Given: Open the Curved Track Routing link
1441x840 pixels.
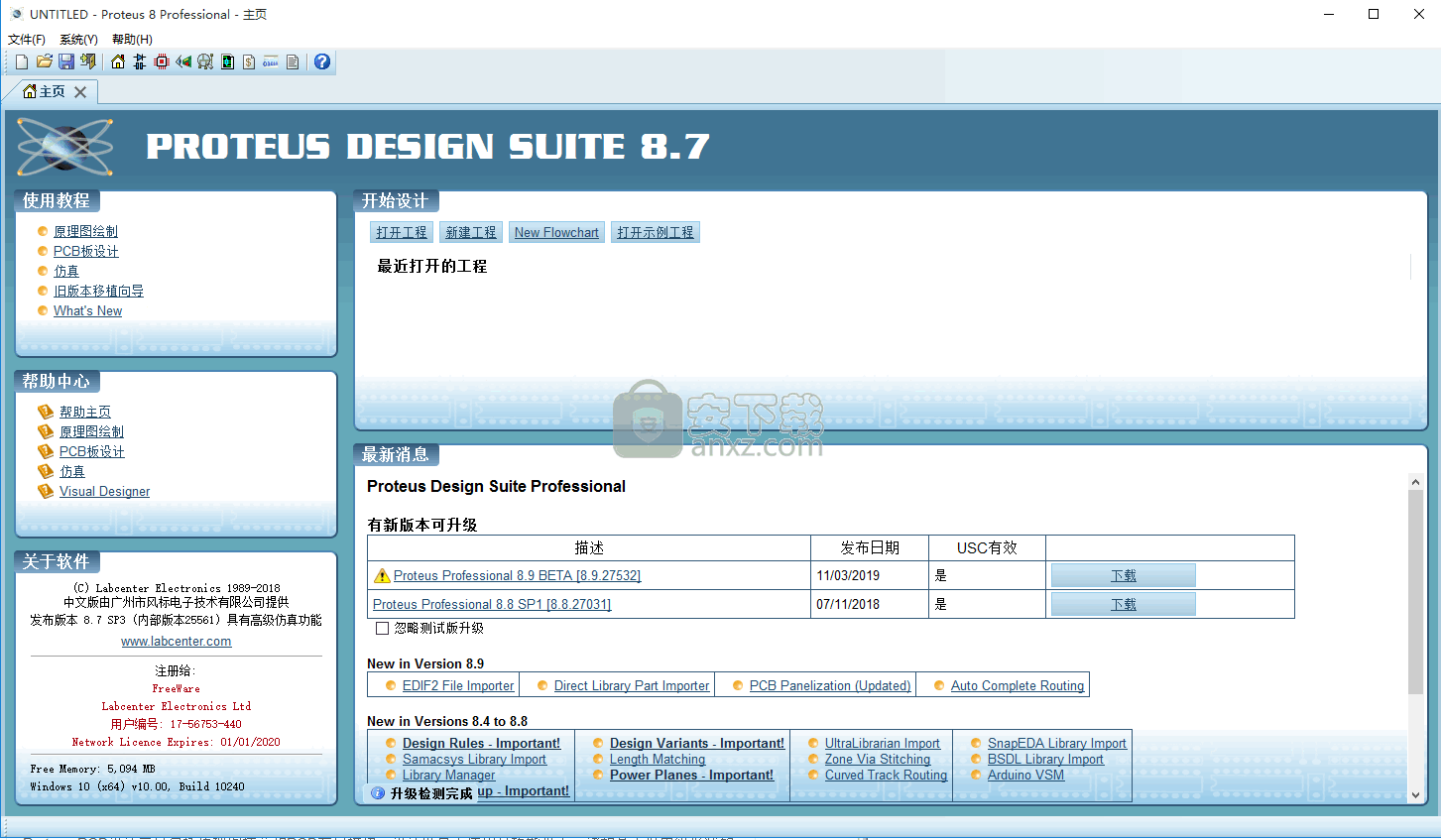Looking at the screenshot, I should coord(886,775).
